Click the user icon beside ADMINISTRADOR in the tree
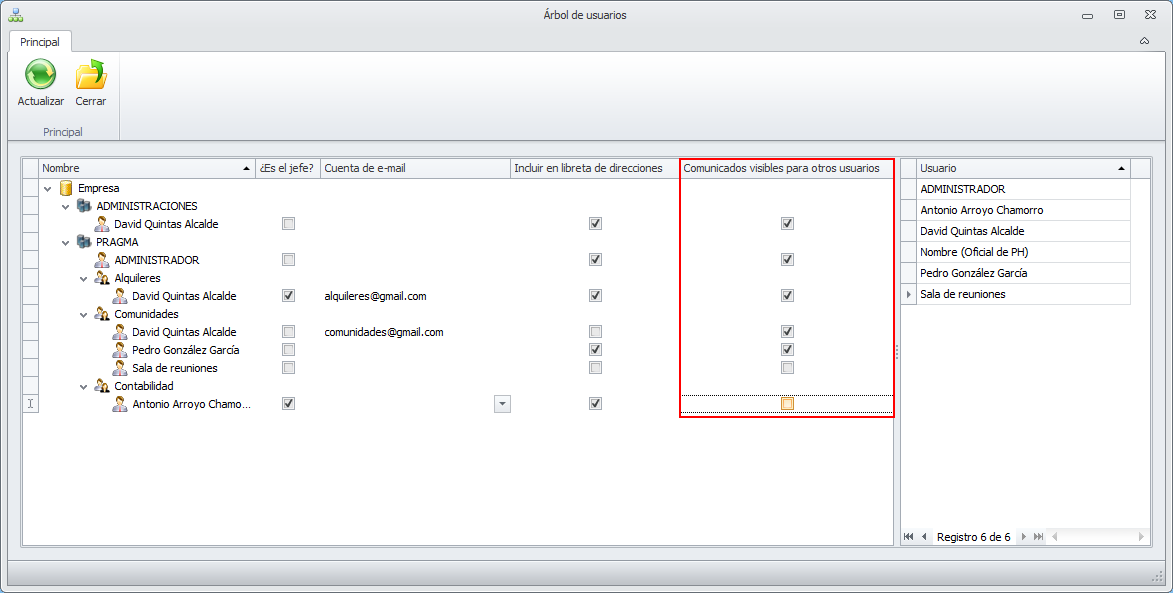This screenshot has height=593, width=1173. (x=102, y=260)
